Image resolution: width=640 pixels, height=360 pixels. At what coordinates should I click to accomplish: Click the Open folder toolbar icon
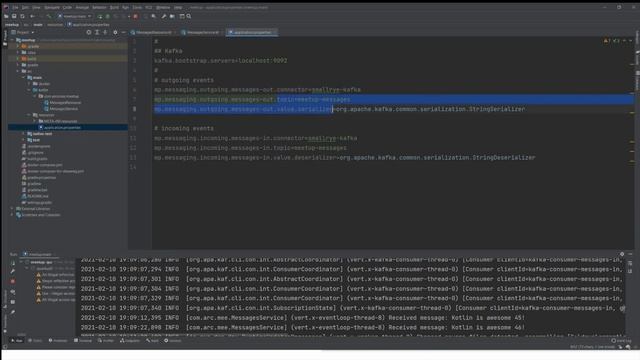(x=6, y=16)
